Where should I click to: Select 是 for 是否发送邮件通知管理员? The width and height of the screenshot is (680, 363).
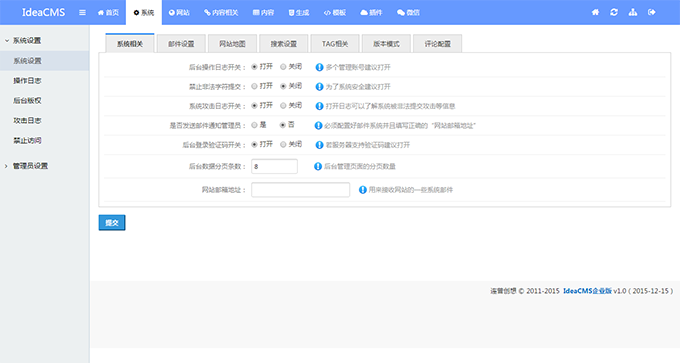255,125
